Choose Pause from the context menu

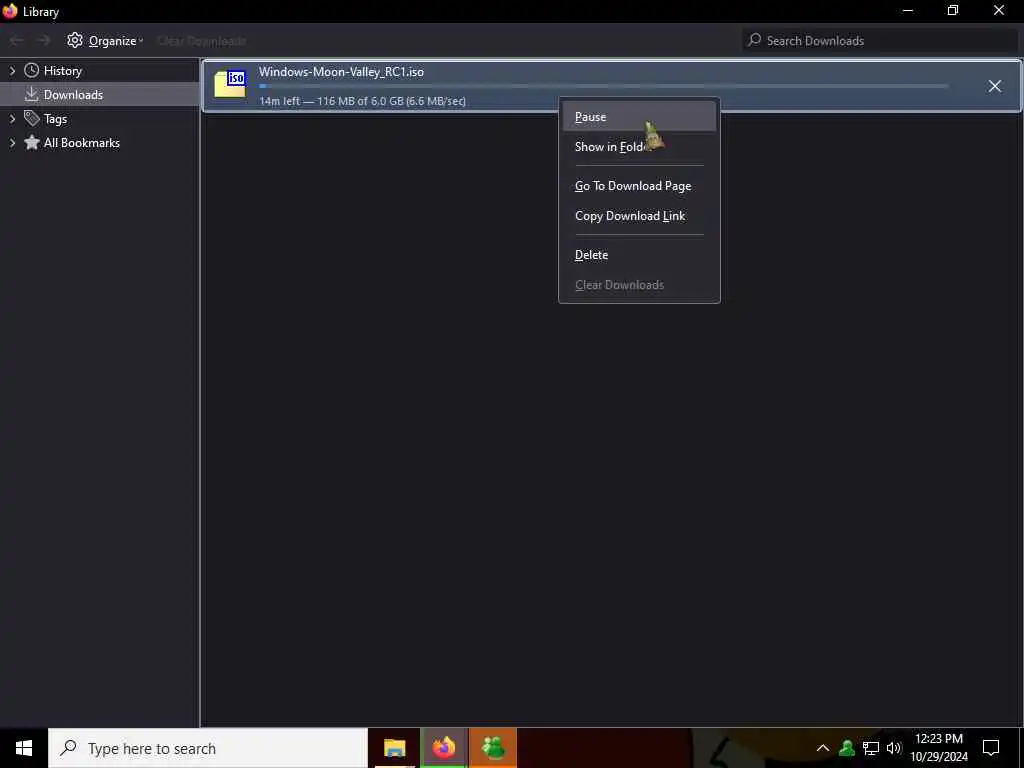(x=639, y=117)
